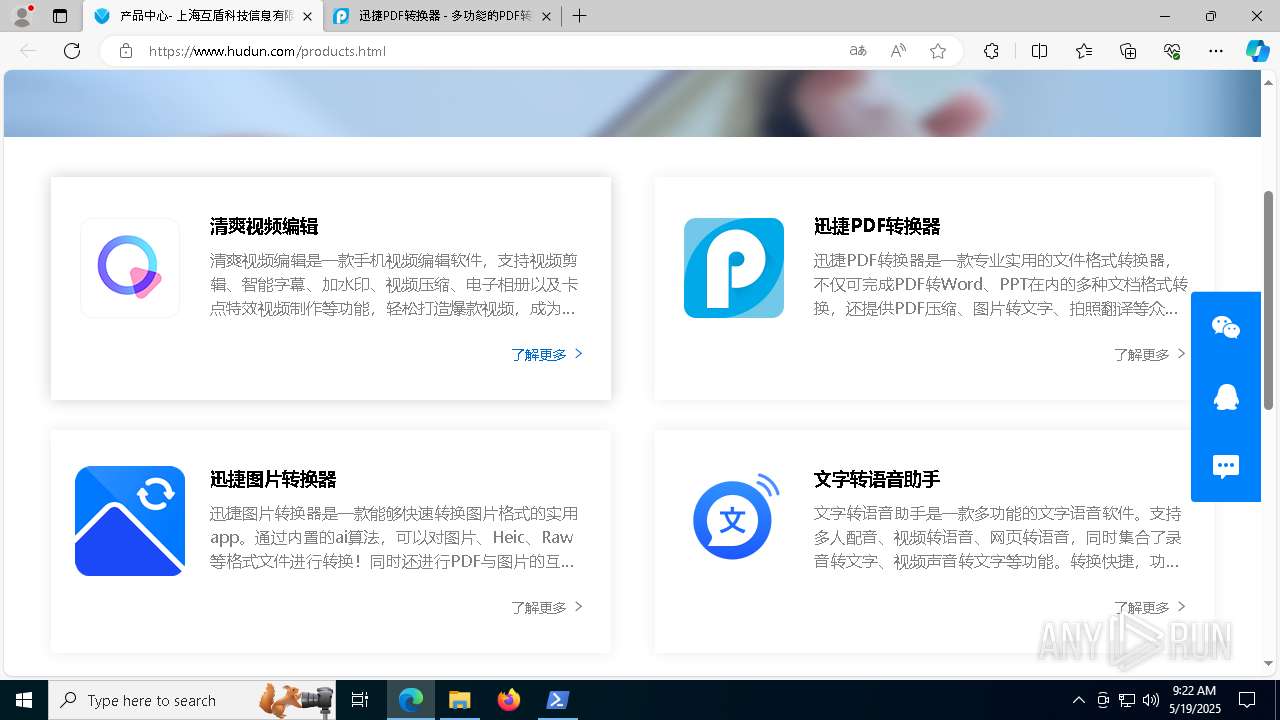The height and width of the screenshot is (720, 1280).
Task: Click the 迅捷图片转换器 logo icon
Action: coord(130,521)
